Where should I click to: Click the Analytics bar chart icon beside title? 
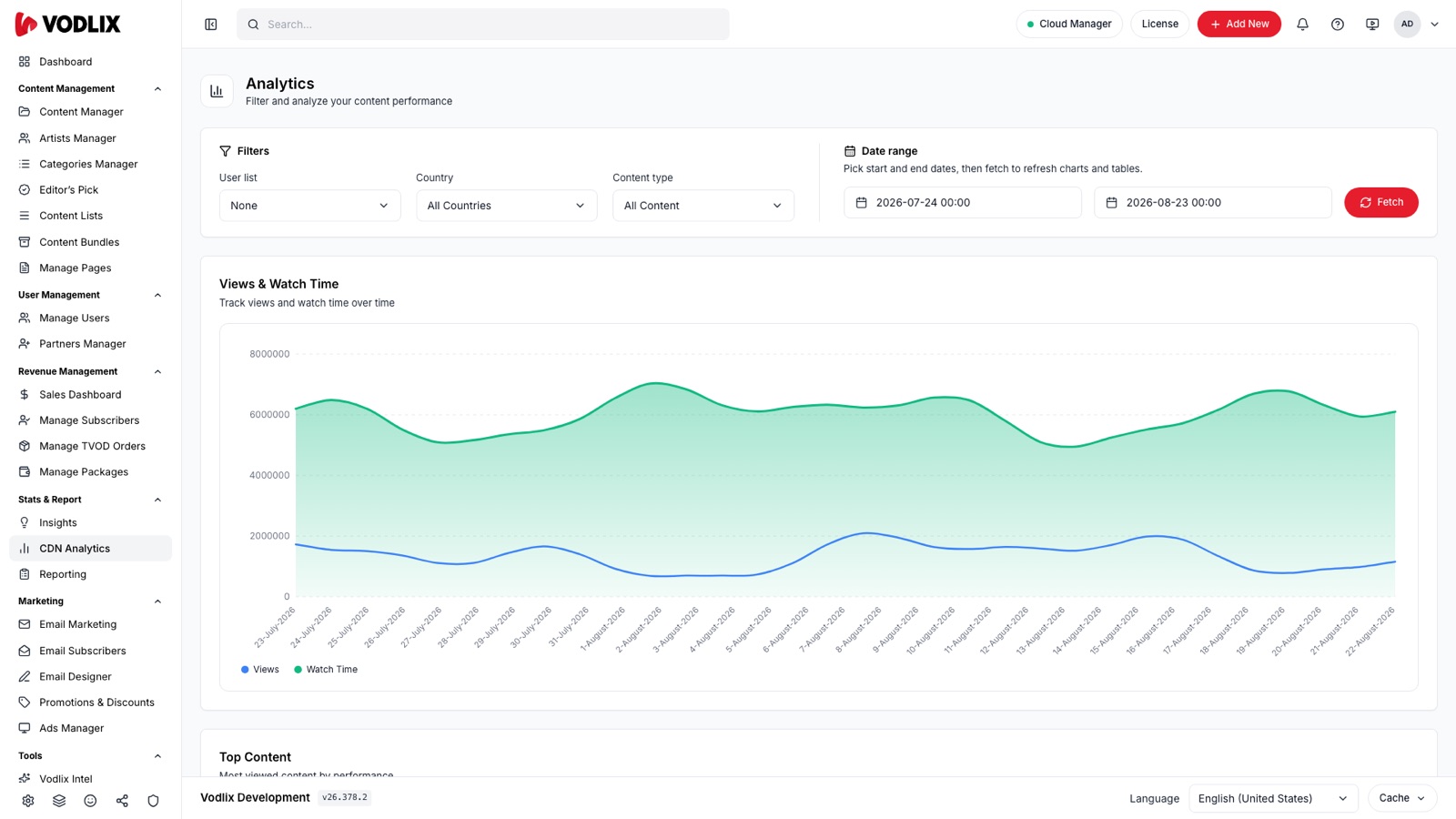pos(217,91)
